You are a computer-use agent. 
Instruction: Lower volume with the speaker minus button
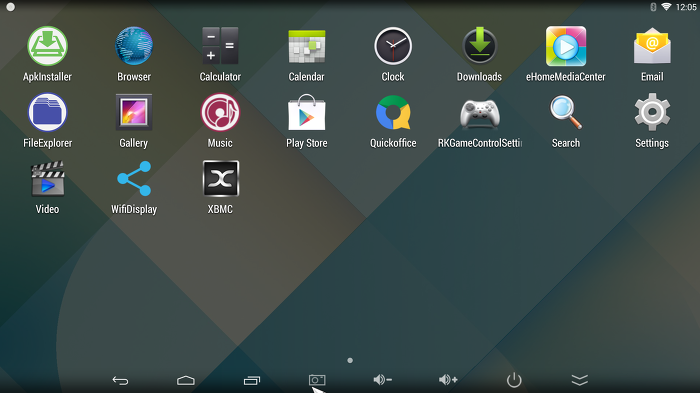383,380
